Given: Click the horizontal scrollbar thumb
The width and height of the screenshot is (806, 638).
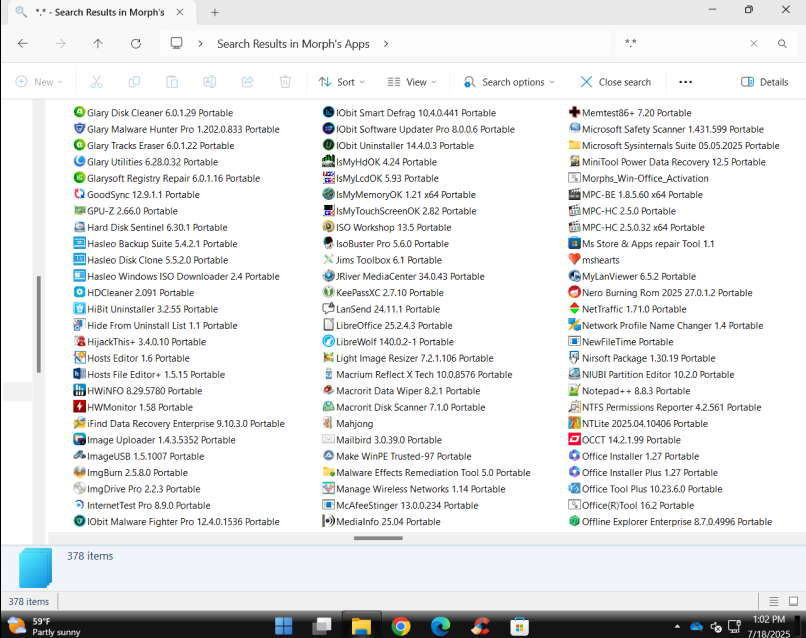Looking at the screenshot, I should click(378, 538).
